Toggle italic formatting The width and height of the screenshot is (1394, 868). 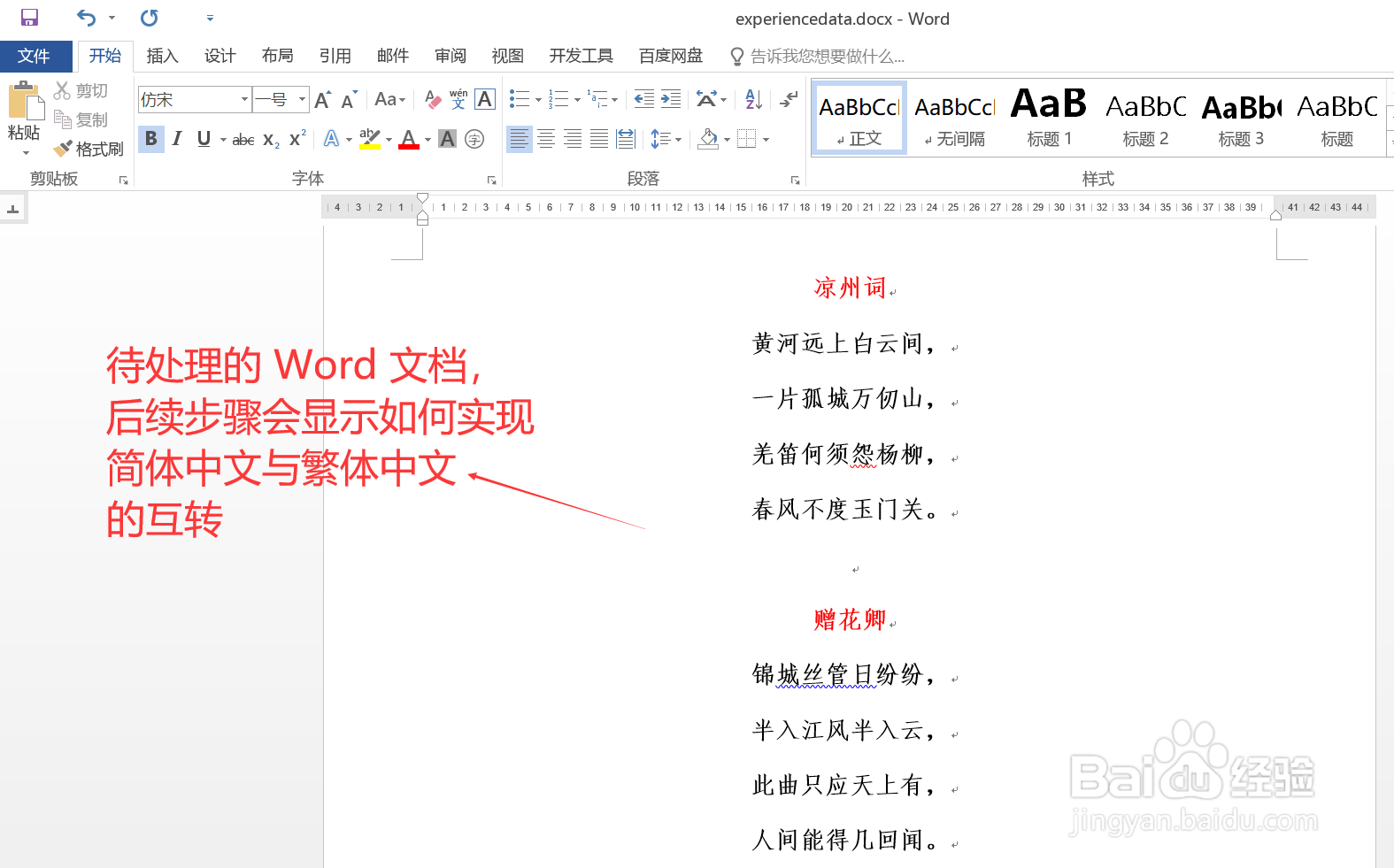tap(177, 139)
